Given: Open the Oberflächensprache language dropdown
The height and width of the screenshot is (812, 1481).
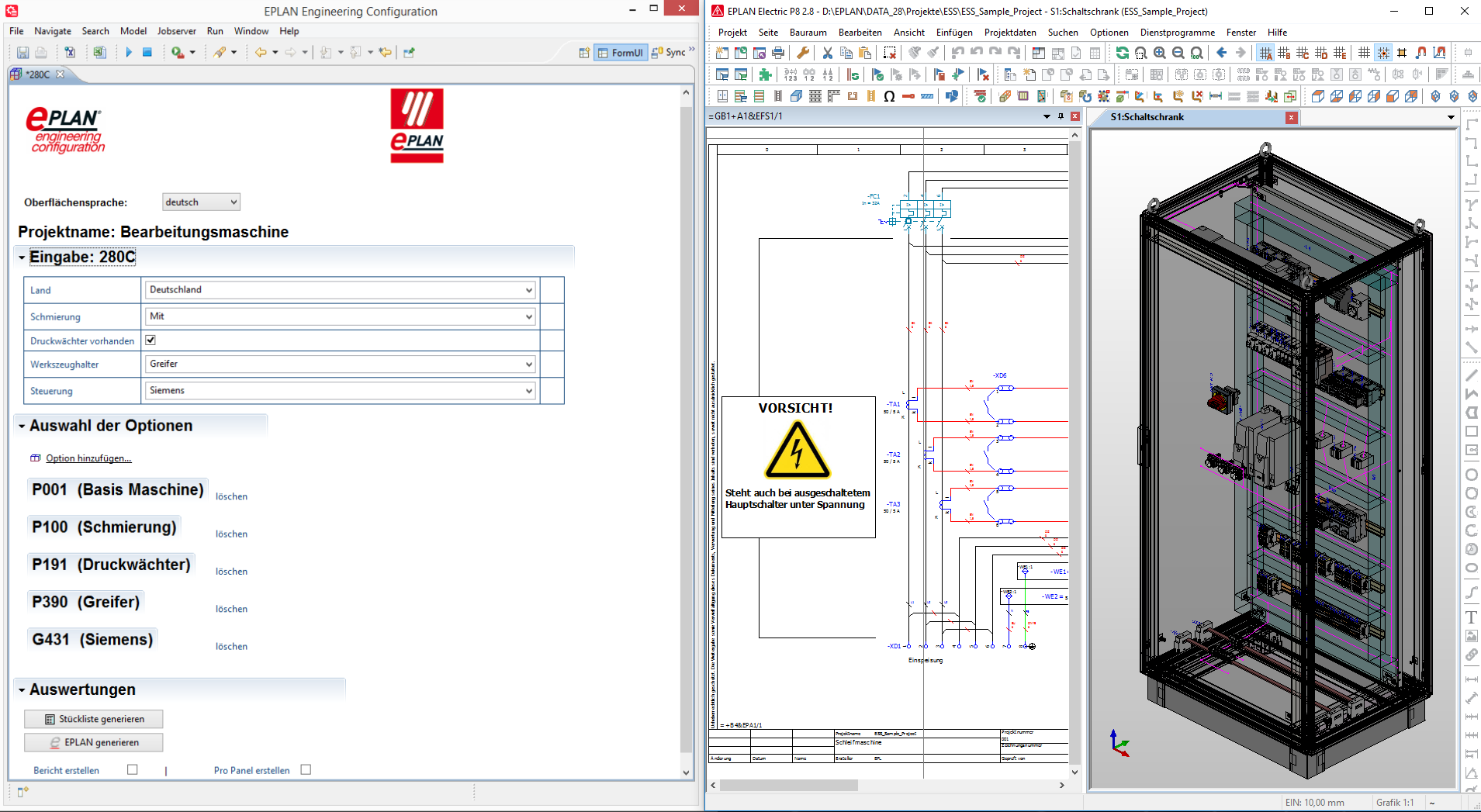Looking at the screenshot, I should coord(201,202).
